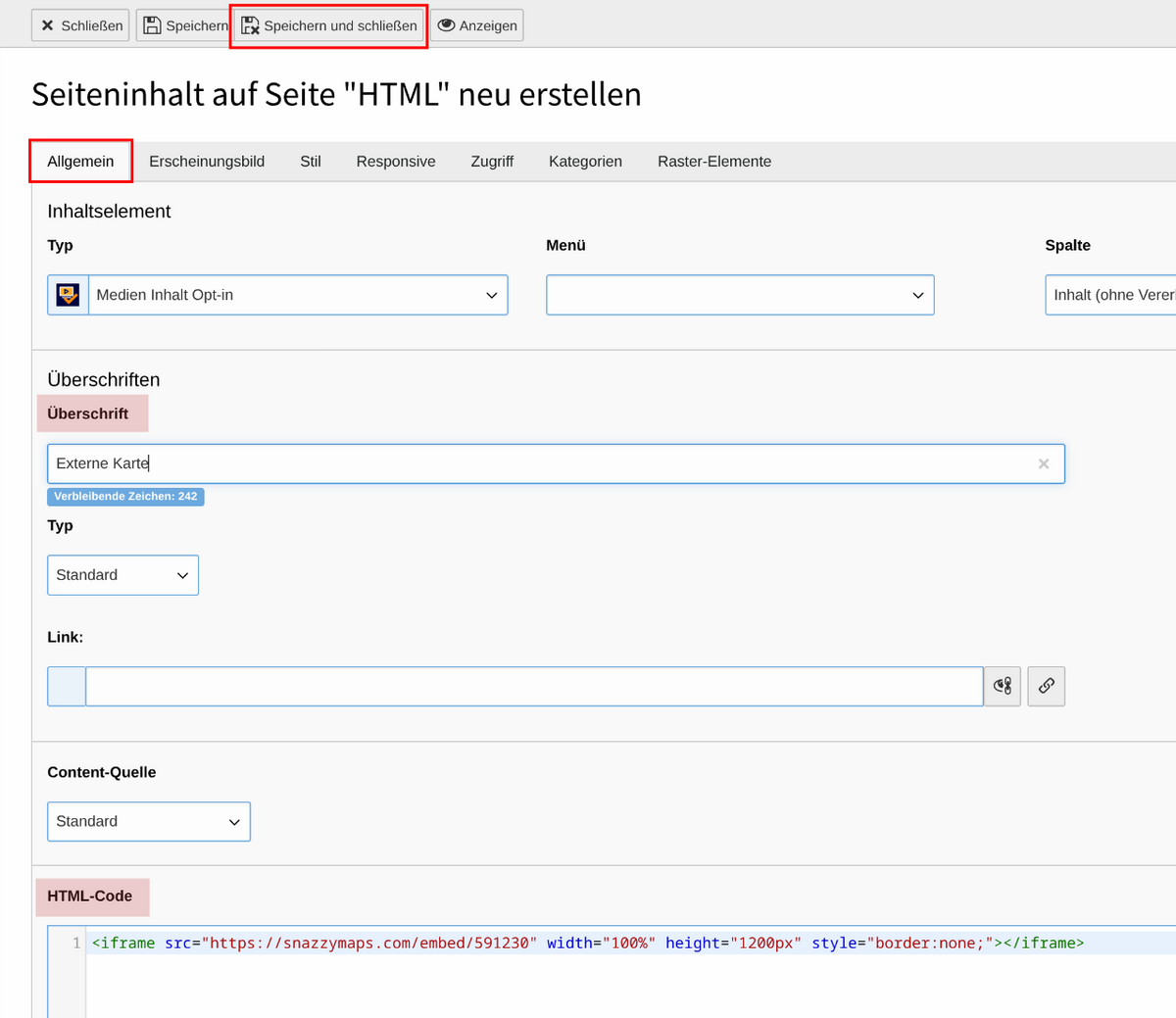Open the link browser chain icon
Screen dimensions: 1176x1018
coord(1046,686)
